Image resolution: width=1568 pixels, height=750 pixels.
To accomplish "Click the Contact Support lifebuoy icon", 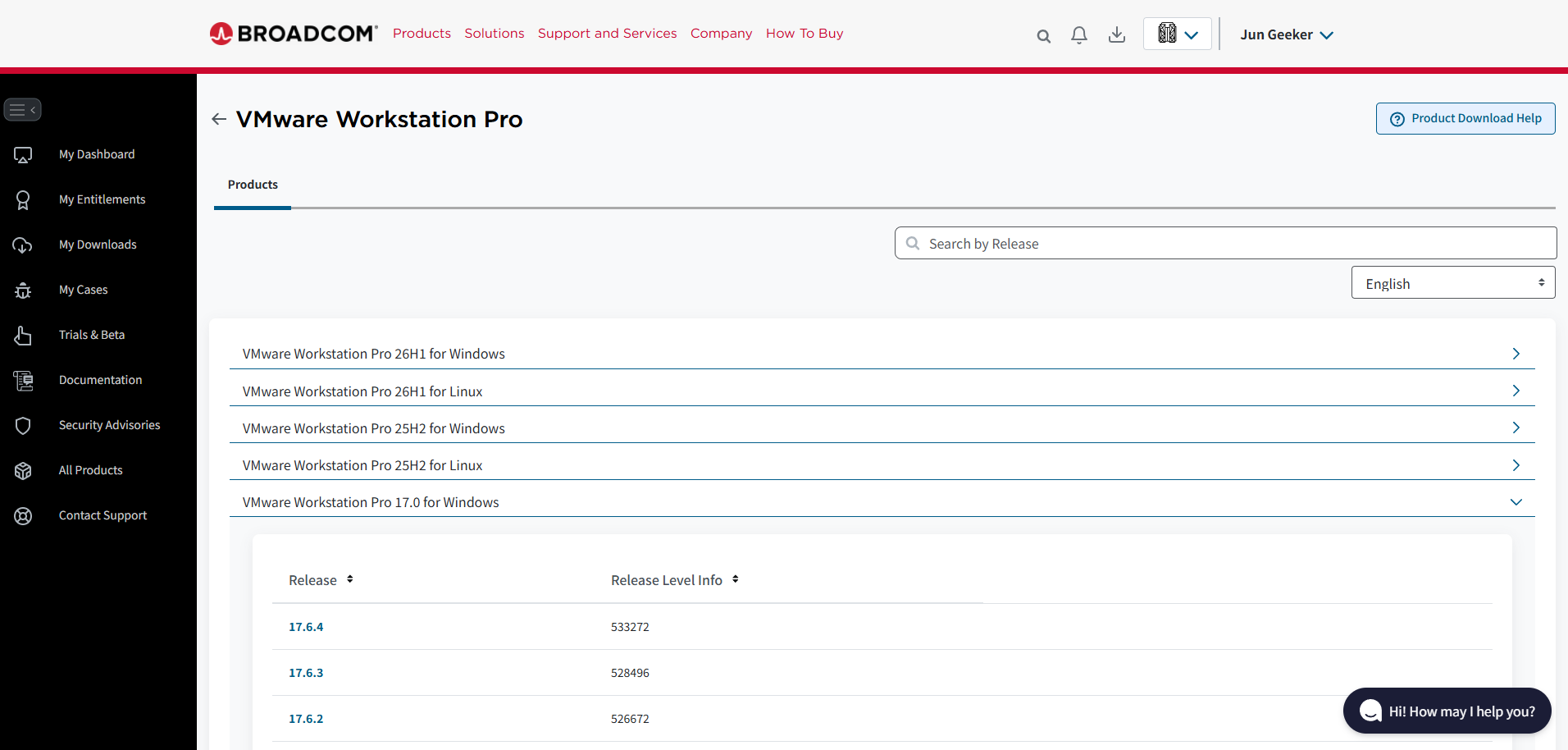I will pos(23,515).
